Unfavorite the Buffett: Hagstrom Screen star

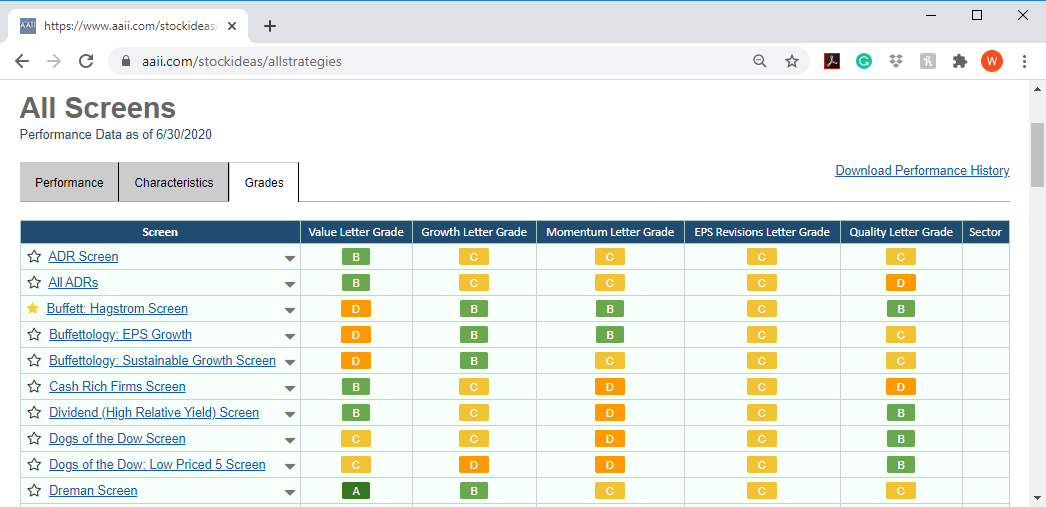tap(33, 308)
